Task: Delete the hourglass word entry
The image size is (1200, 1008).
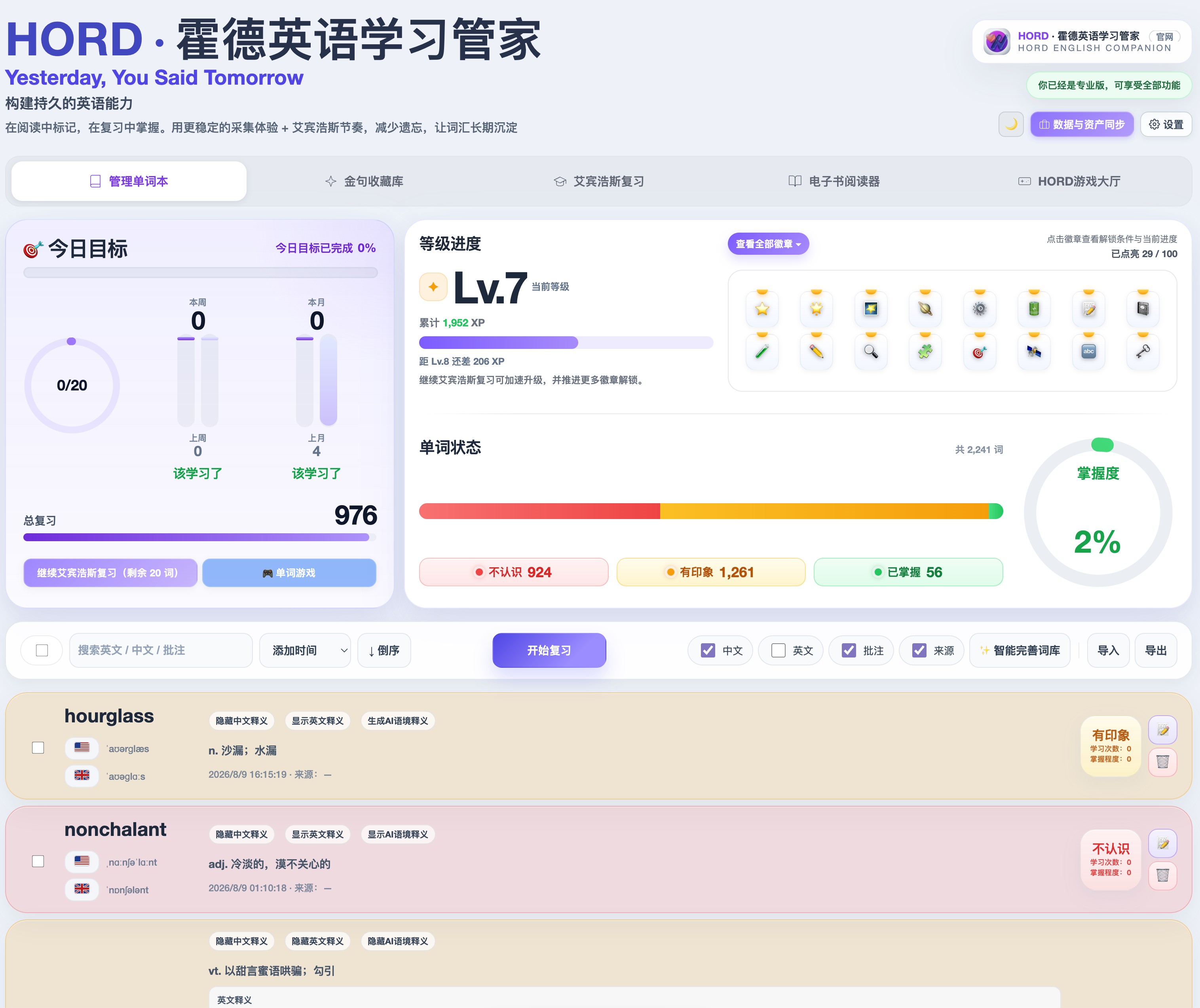Action: click(x=1163, y=762)
